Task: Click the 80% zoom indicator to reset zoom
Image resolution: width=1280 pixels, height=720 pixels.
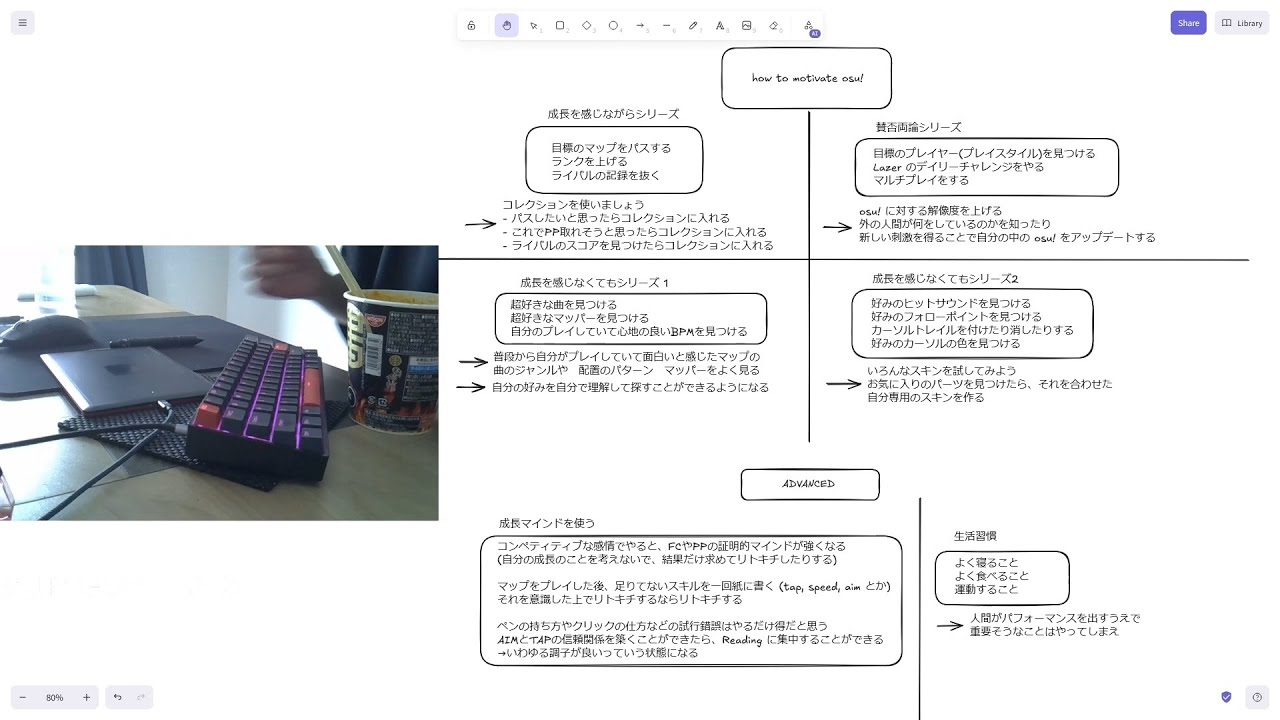Action: pyautogui.click(x=54, y=697)
